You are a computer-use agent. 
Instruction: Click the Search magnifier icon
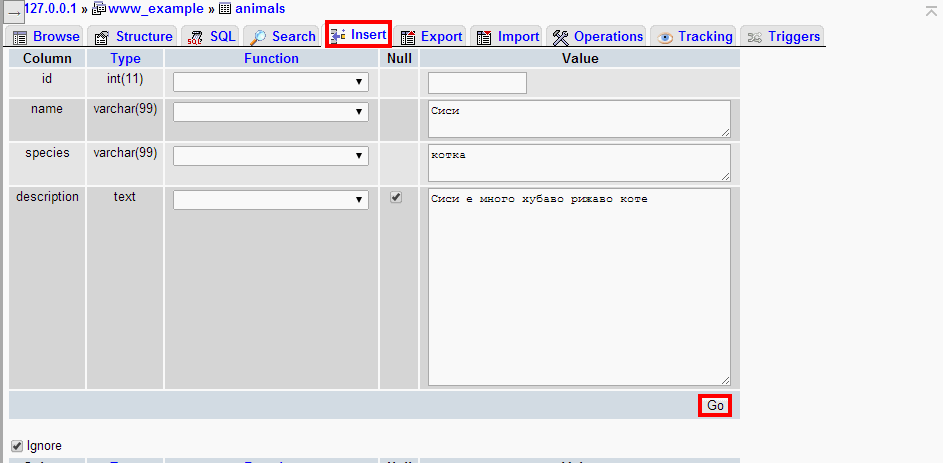point(258,37)
